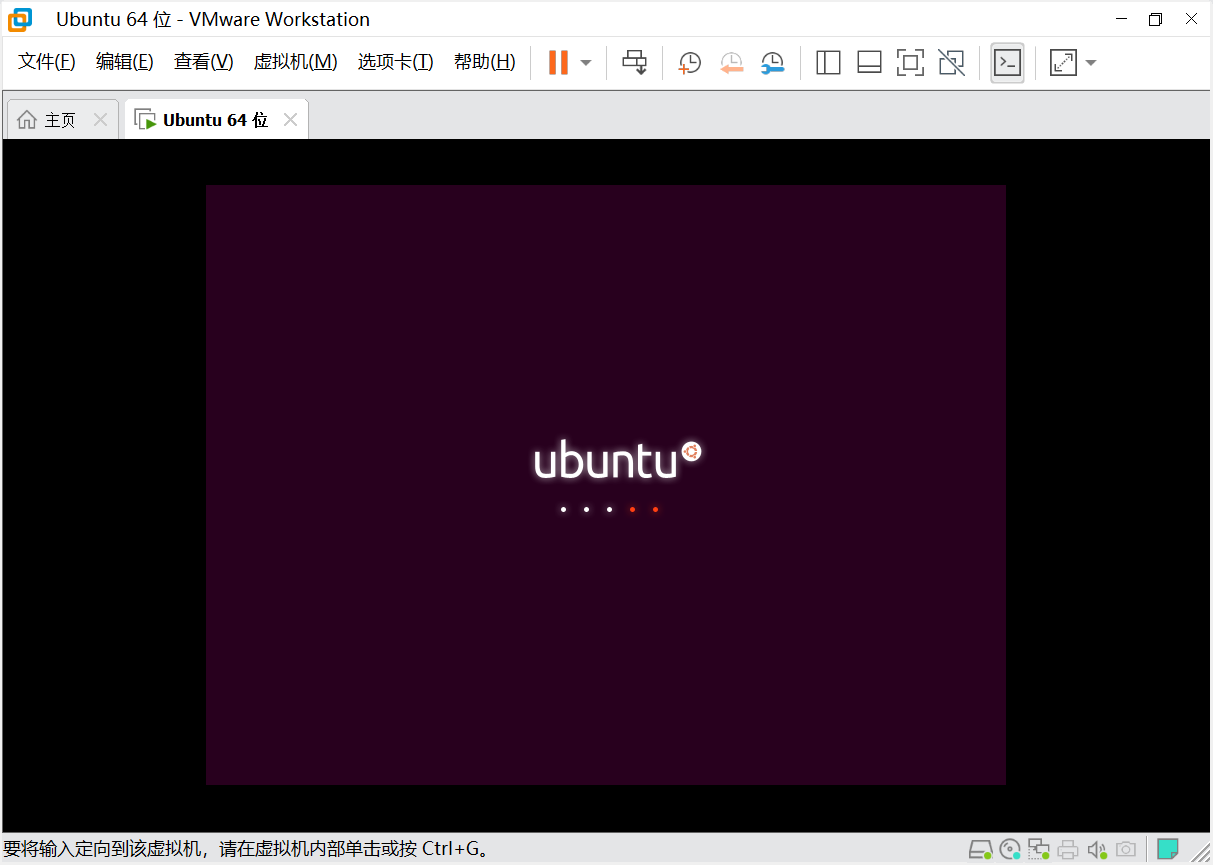Enter full screen mode
Screen dimensions: 1213x865
click(x=910, y=63)
